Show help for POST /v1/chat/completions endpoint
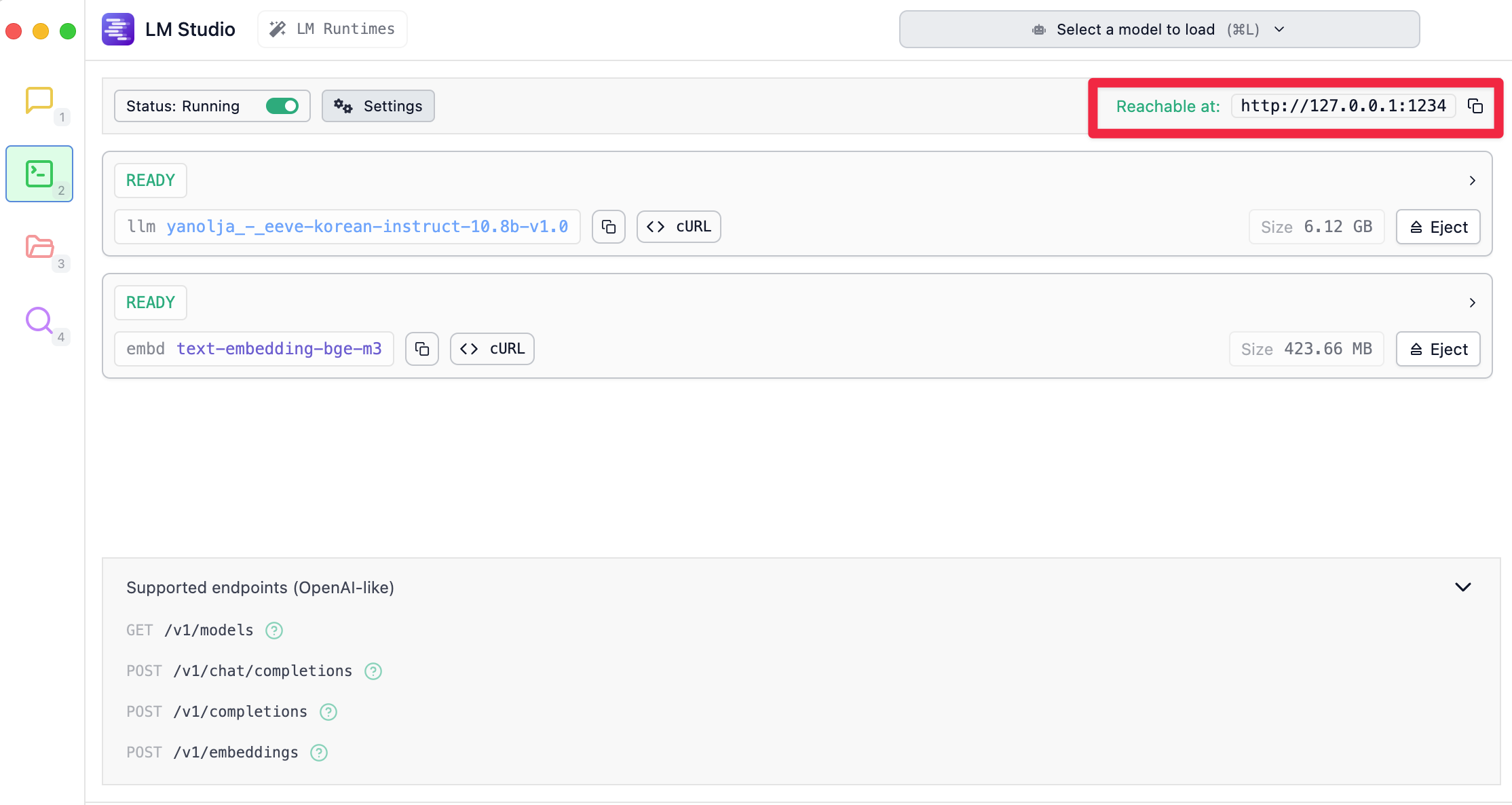 (373, 671)
